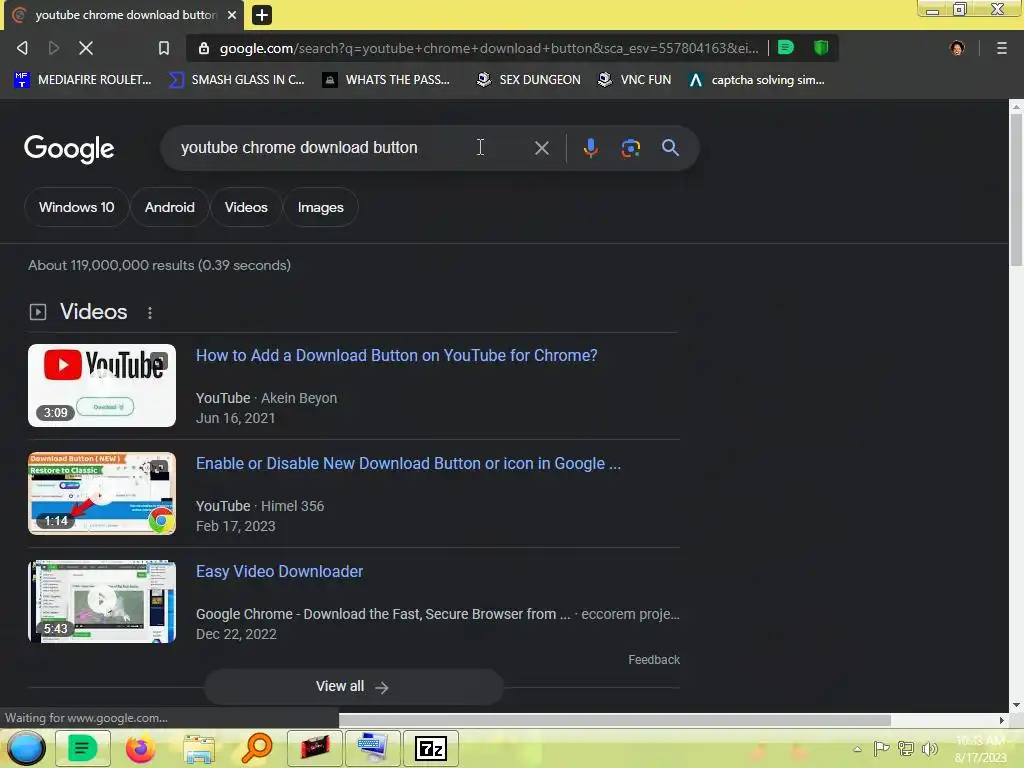Click the horizontal scrollbar at bottom
1024x768 pixels.
[614, 720]
